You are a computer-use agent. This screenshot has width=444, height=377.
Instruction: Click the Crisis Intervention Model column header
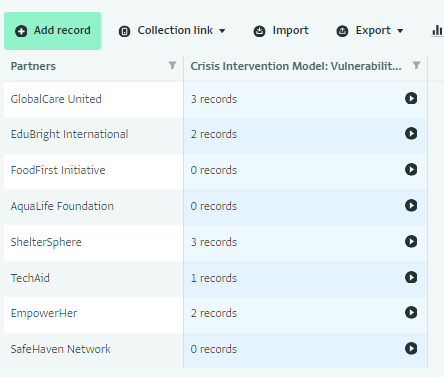(305, 66)
